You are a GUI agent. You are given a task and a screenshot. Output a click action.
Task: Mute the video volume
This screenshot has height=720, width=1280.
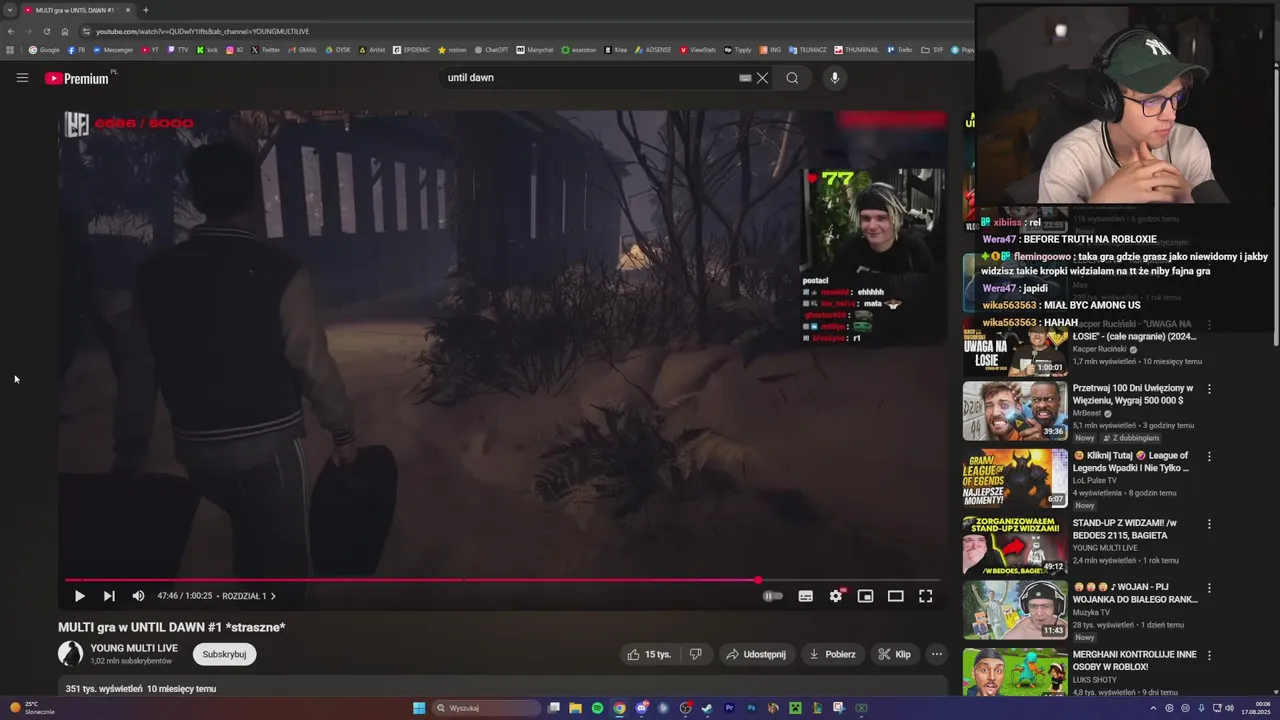pyautogui.click(x=138, y=596)
